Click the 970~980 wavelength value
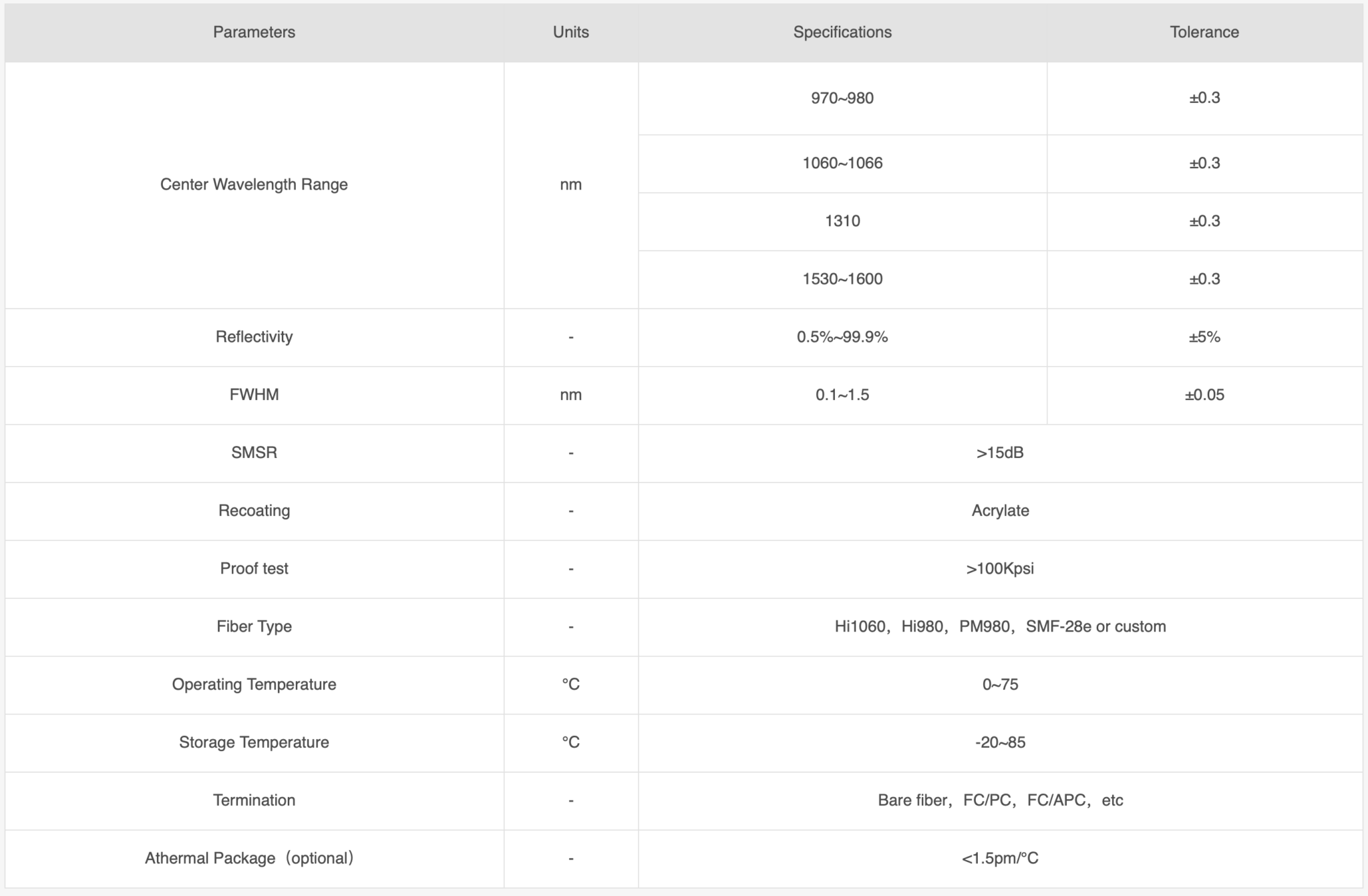 842,98
